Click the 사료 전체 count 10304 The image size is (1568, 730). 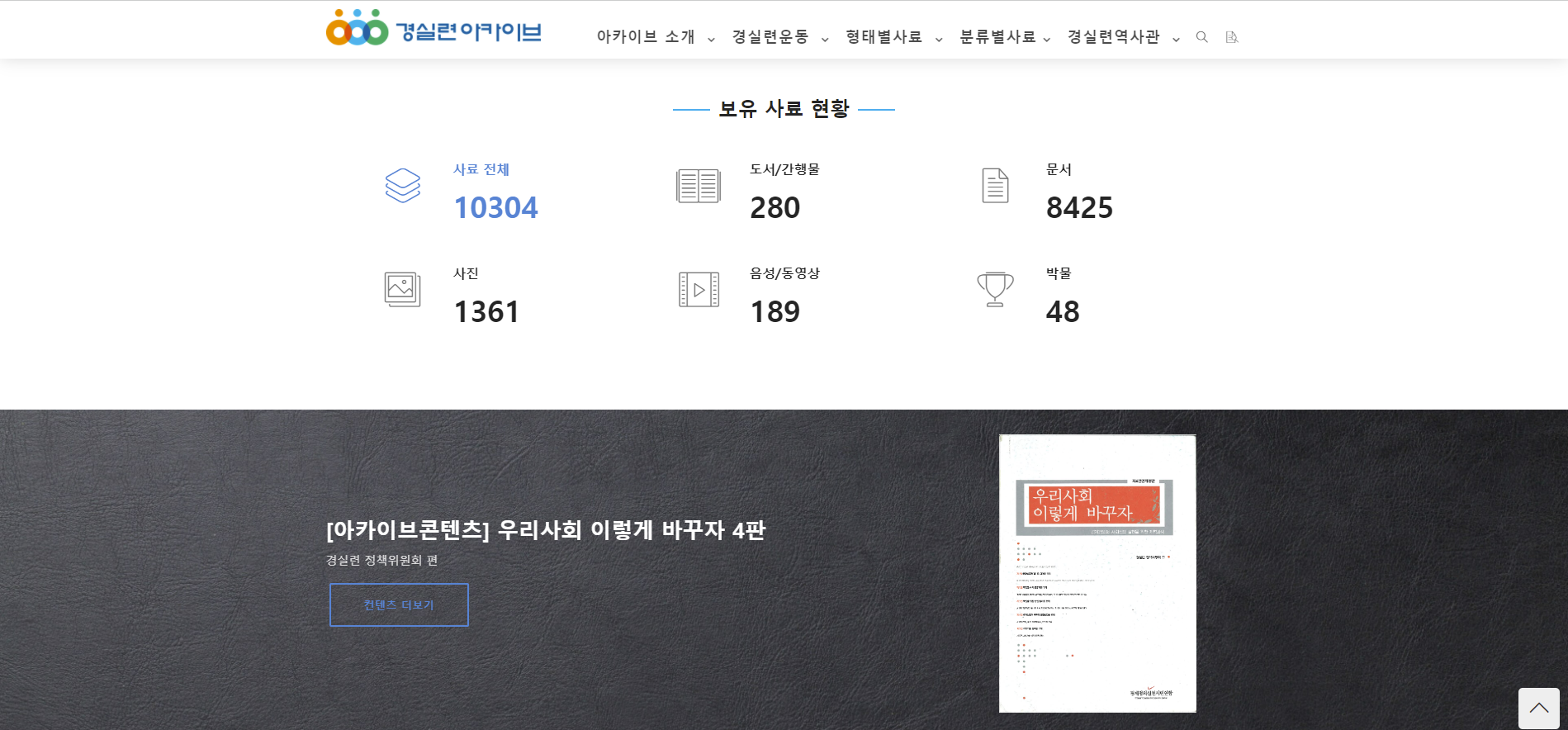(x=495, y=208)
